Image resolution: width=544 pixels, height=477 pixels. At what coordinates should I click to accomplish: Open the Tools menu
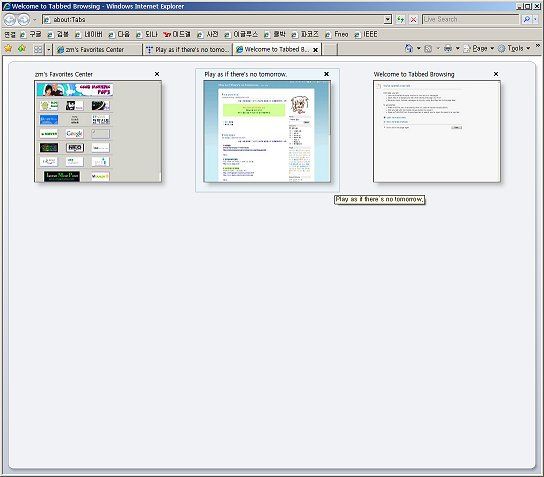[x=514, y=49]
